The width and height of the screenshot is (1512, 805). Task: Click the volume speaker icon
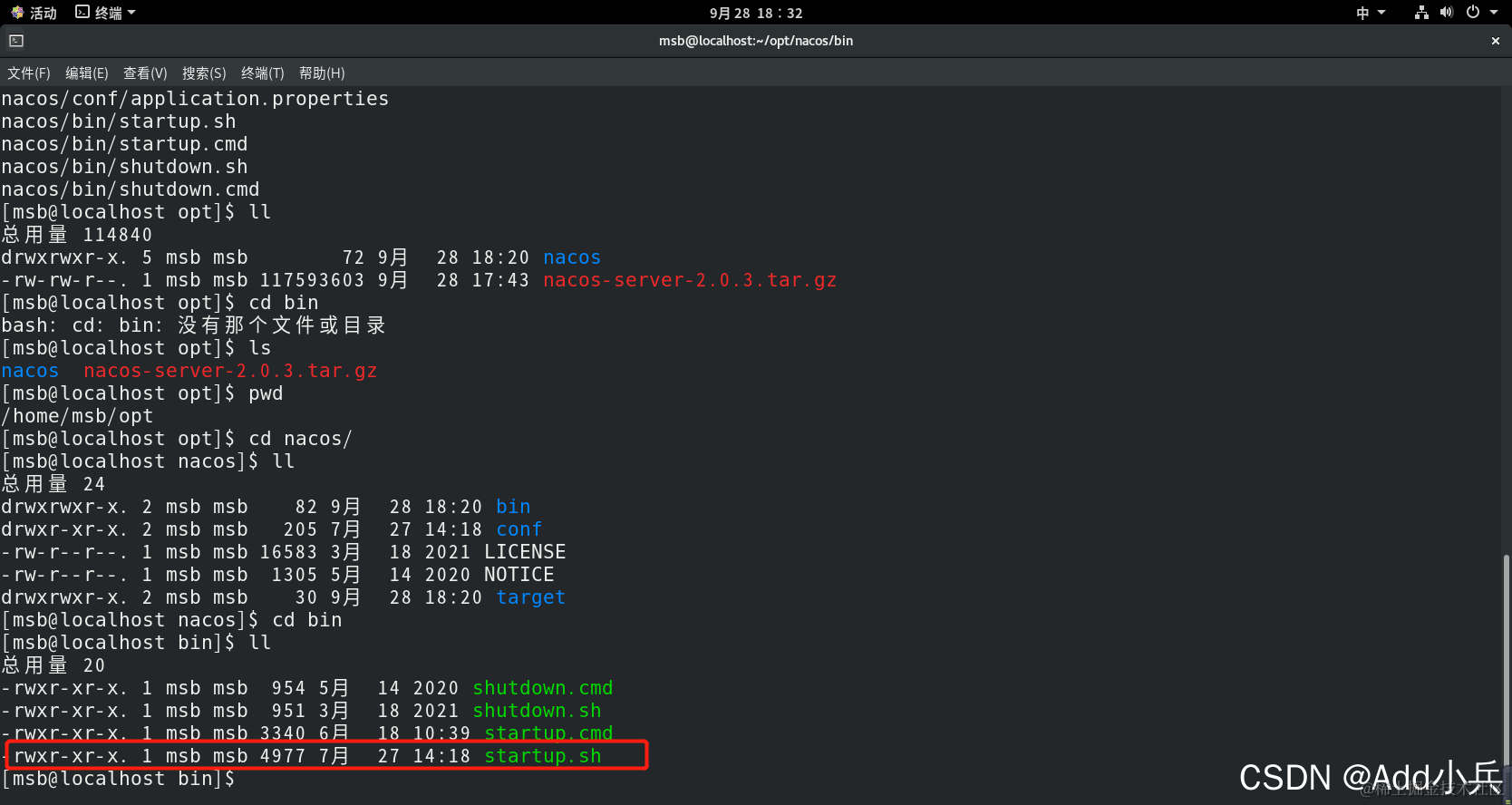[1447, 13]
